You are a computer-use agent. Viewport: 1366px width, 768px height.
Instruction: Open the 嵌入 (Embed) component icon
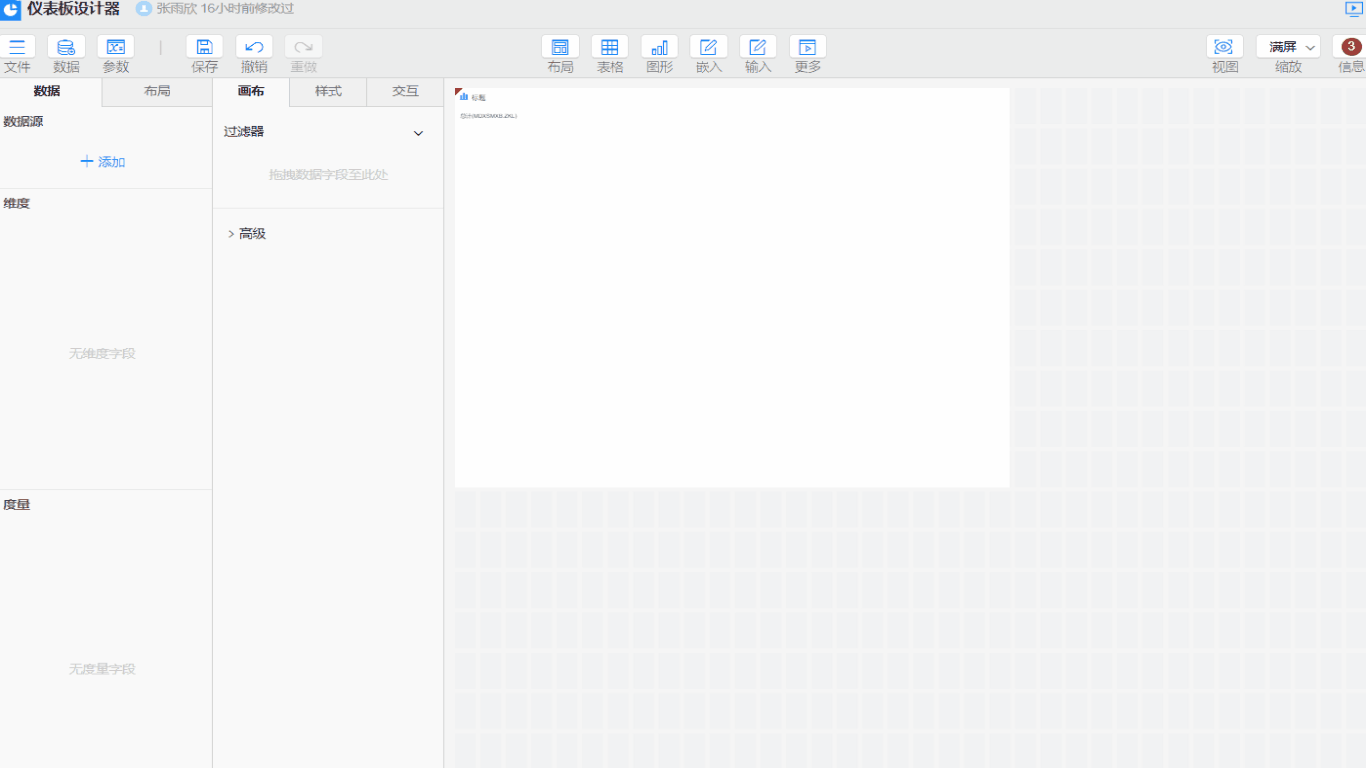(x=709, y=47)
